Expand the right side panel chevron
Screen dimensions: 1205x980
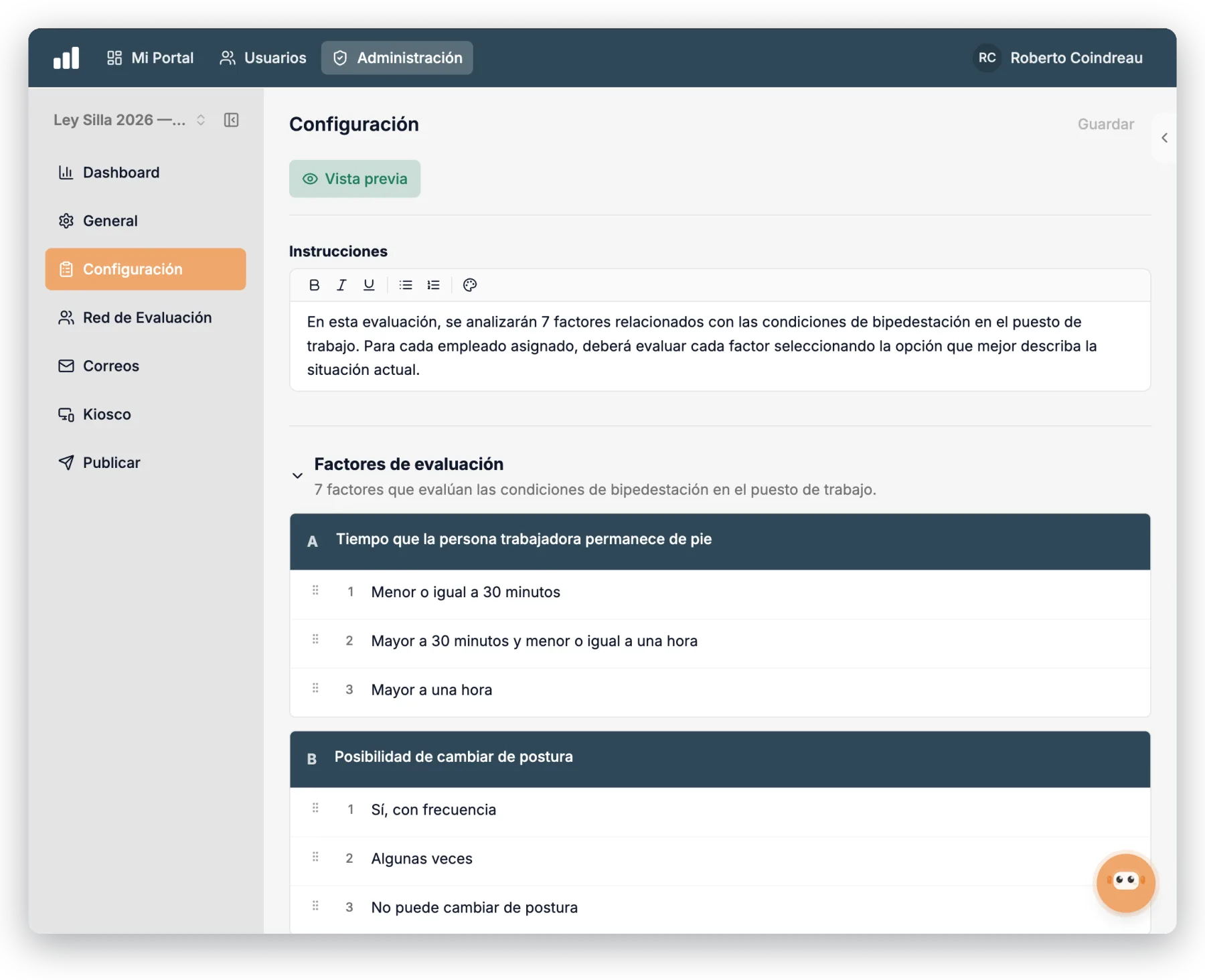pos(1164,138)
